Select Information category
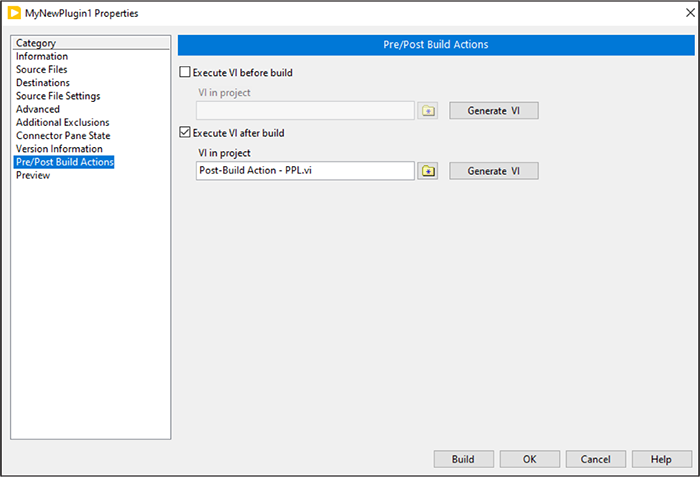Viewport: 700px width, 477px height. [x=42, y=57]
